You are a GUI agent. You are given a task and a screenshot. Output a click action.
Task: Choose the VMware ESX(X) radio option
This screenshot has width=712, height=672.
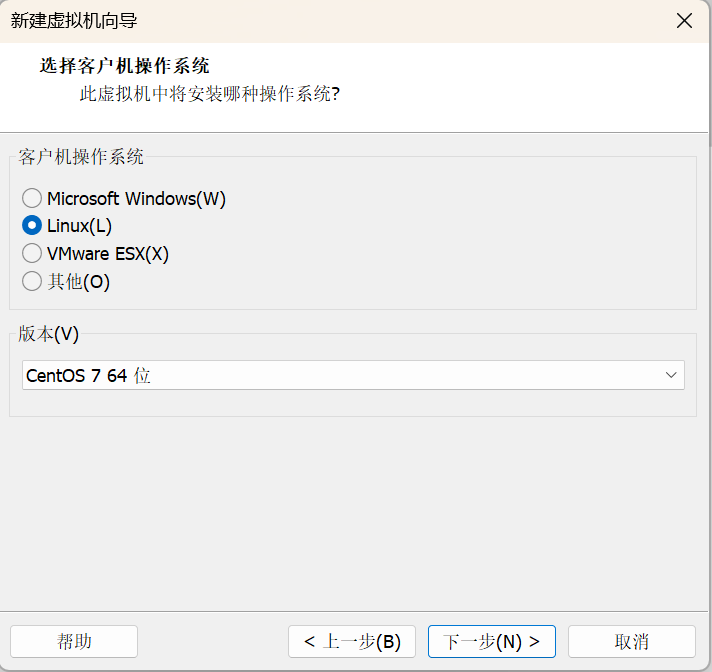tap(32, 253)
